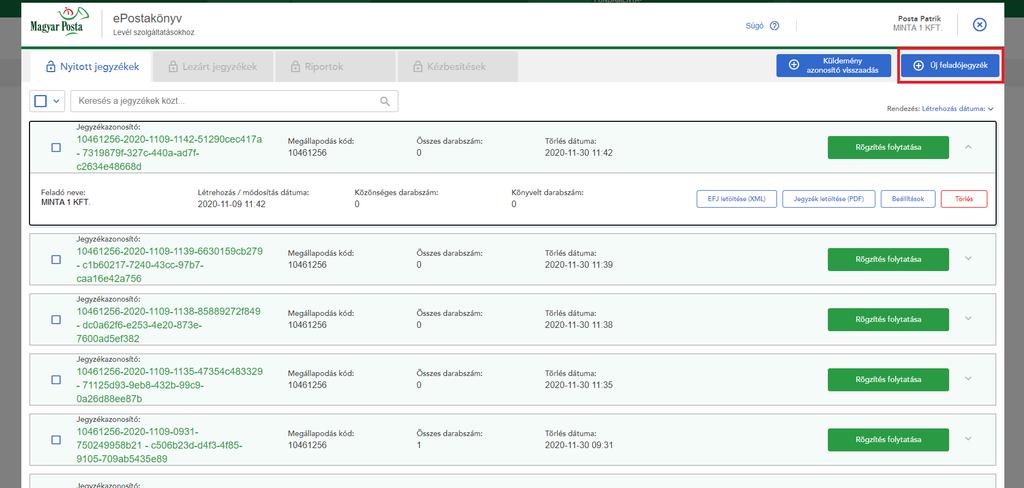
Task: Click the red Törlés button
Action: (x=964, y=199)
